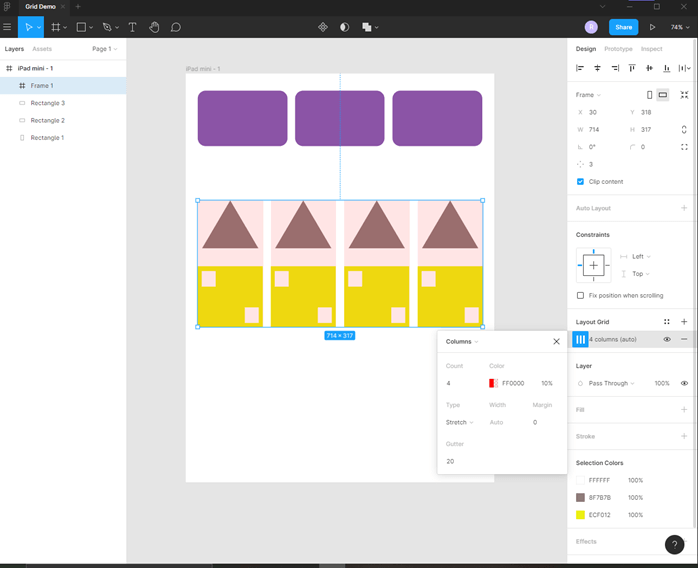
Task: Switch to the Prototype tab
Action: 618,49
